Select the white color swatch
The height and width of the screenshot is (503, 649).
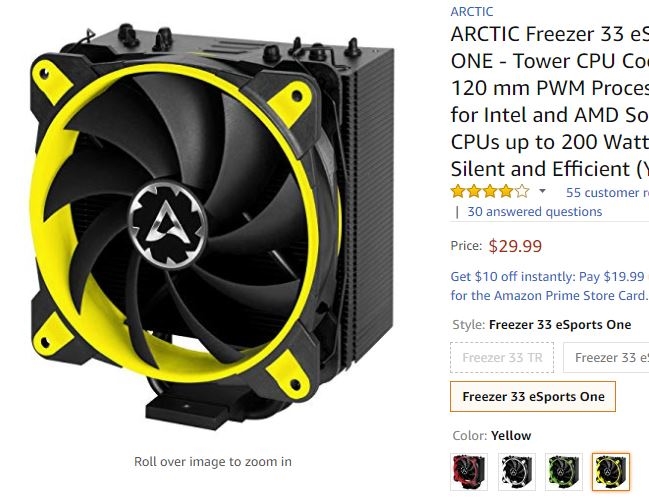[x=517, y=472]
